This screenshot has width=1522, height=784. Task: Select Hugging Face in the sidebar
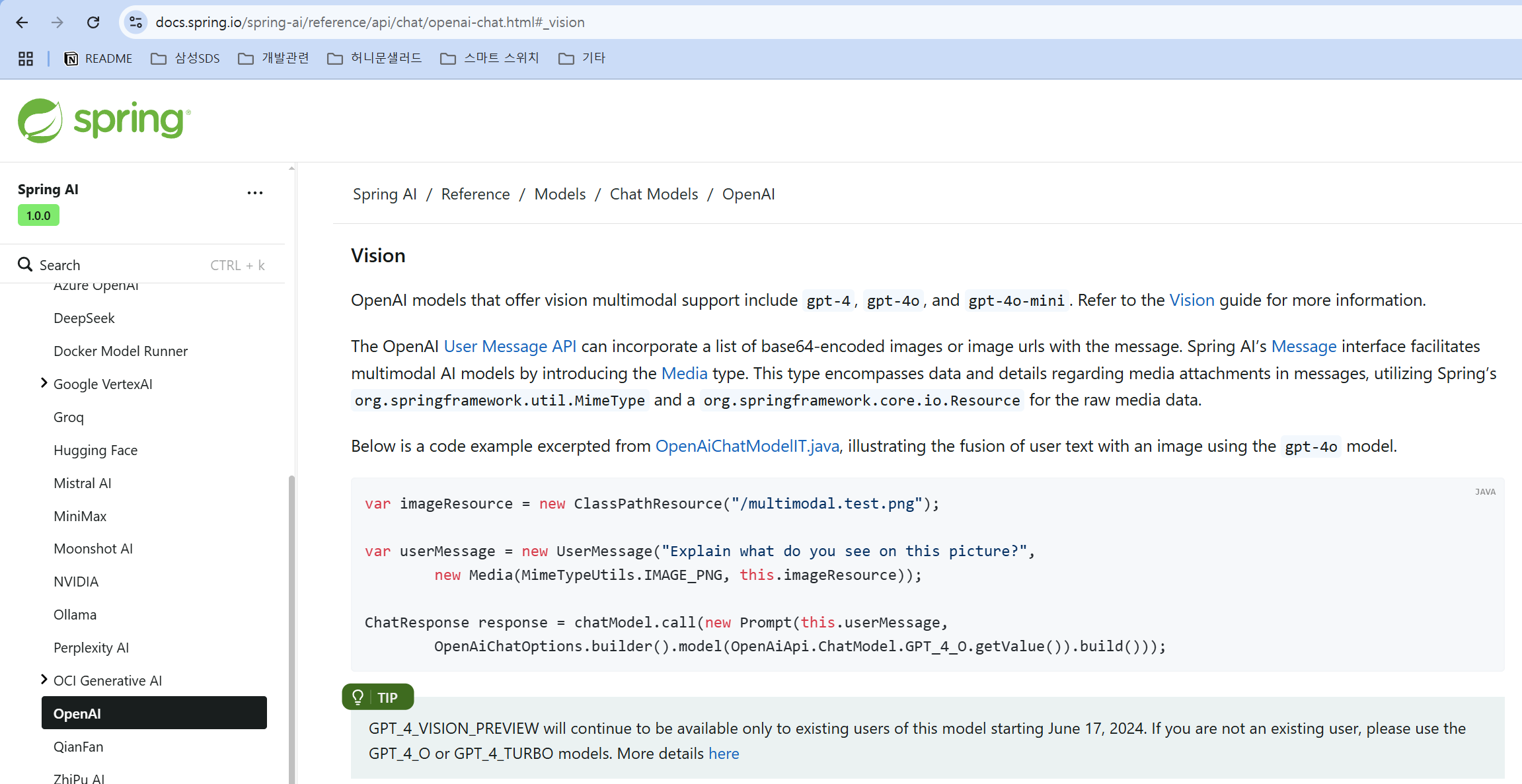[95, 450]
